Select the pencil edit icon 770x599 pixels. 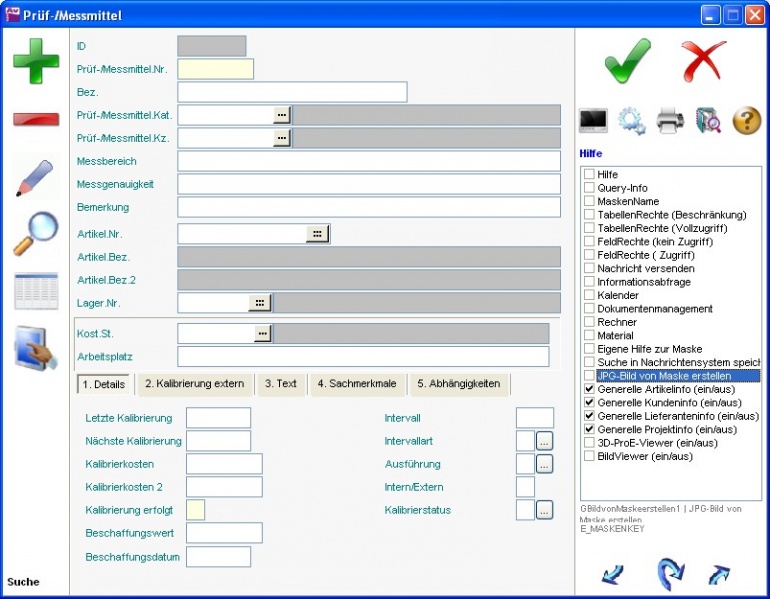[35, 177]
